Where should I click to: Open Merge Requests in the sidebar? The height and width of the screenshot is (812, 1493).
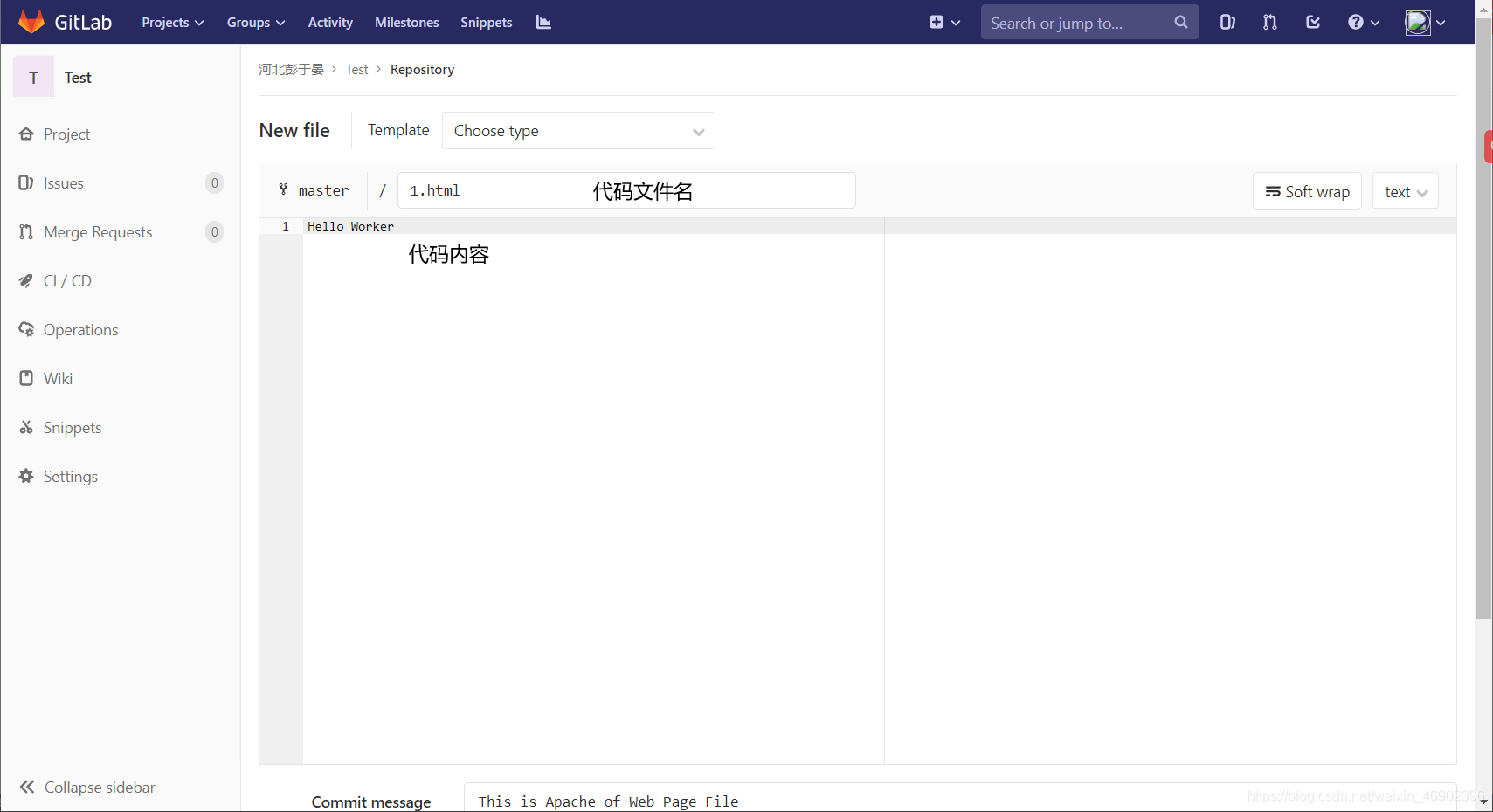pos(98,231)
